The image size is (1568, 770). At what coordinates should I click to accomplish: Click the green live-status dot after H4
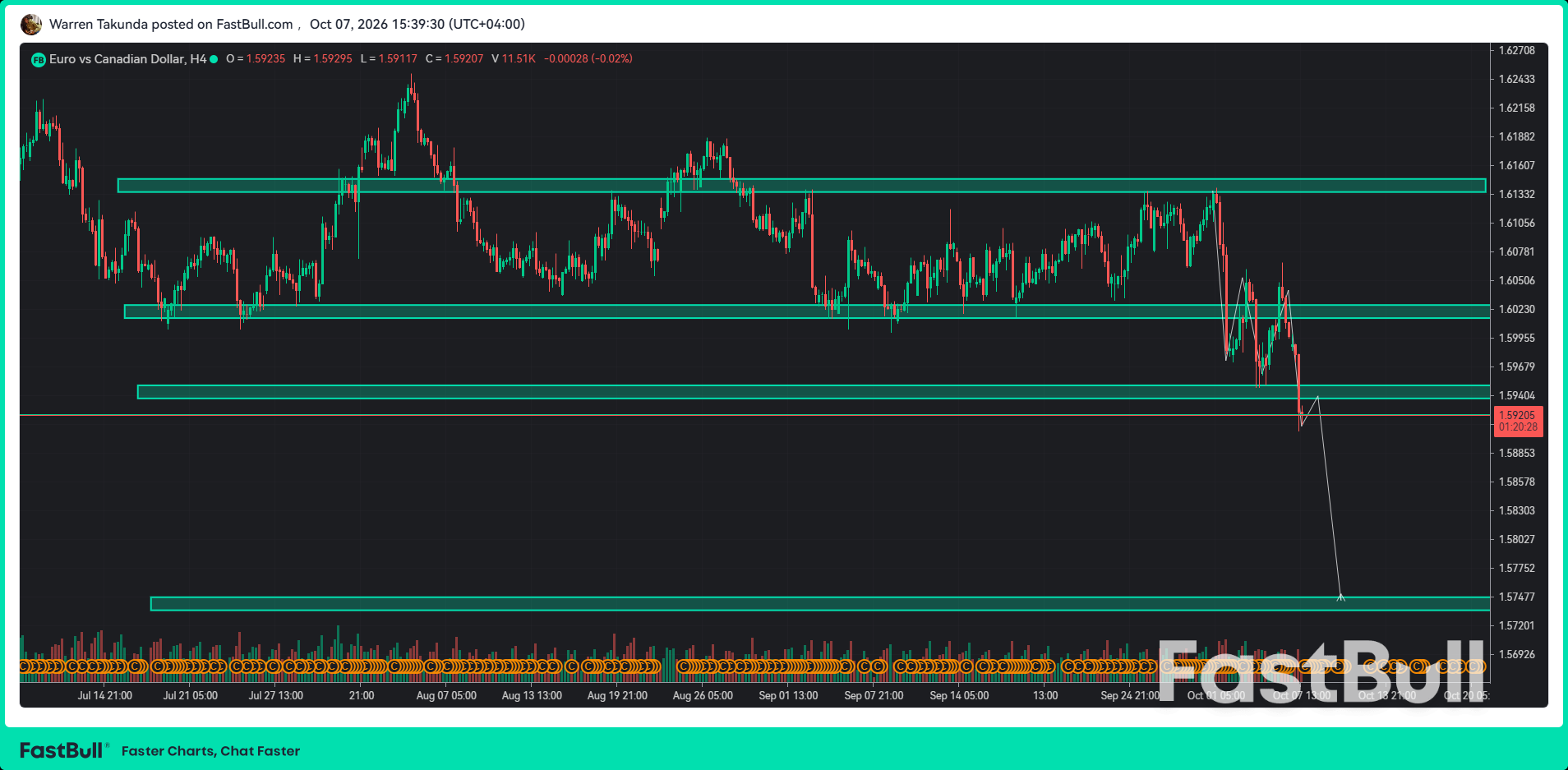point(214,59)
